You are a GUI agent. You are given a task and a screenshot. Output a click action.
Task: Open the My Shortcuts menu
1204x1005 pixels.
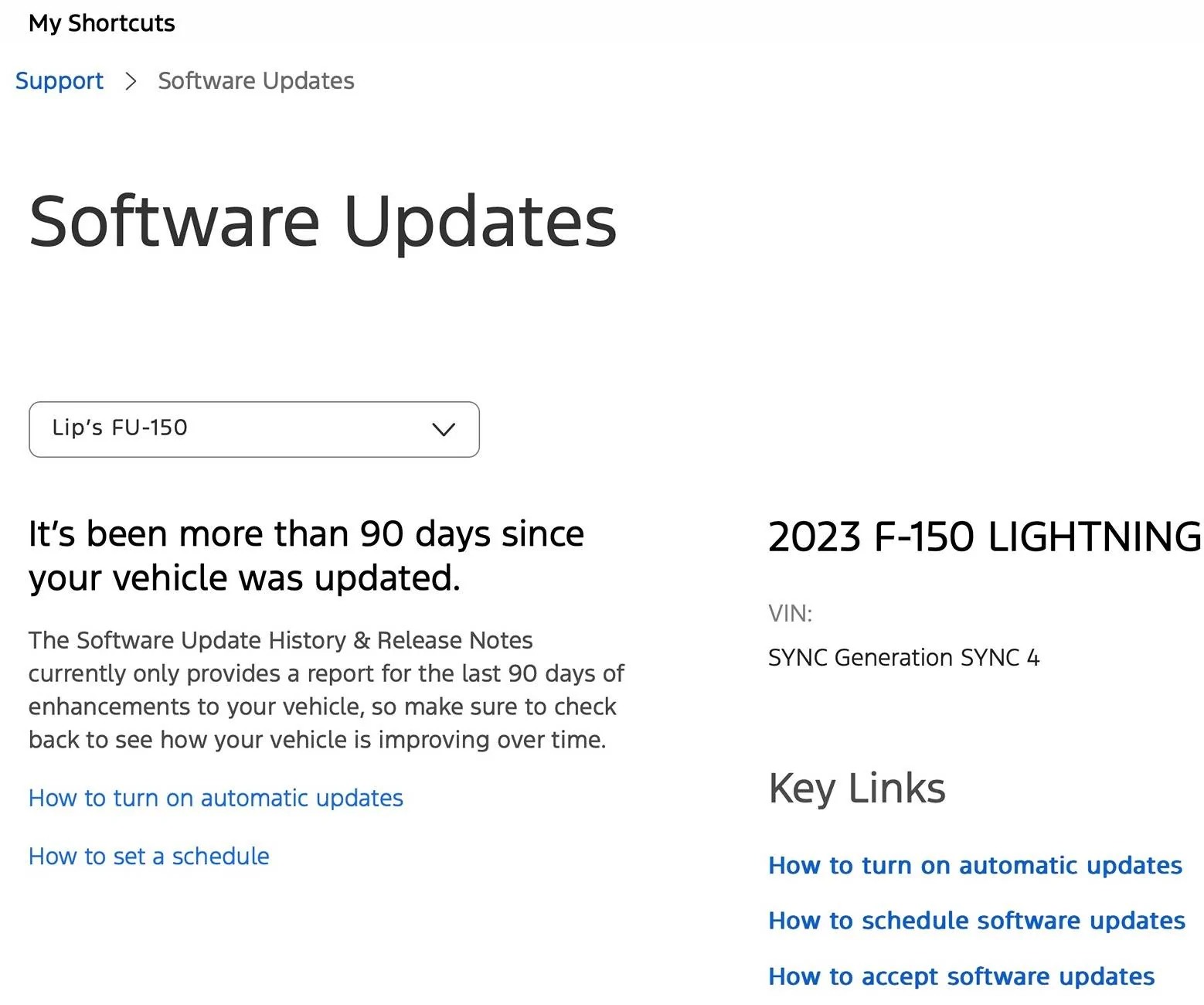tap(101, 23)
